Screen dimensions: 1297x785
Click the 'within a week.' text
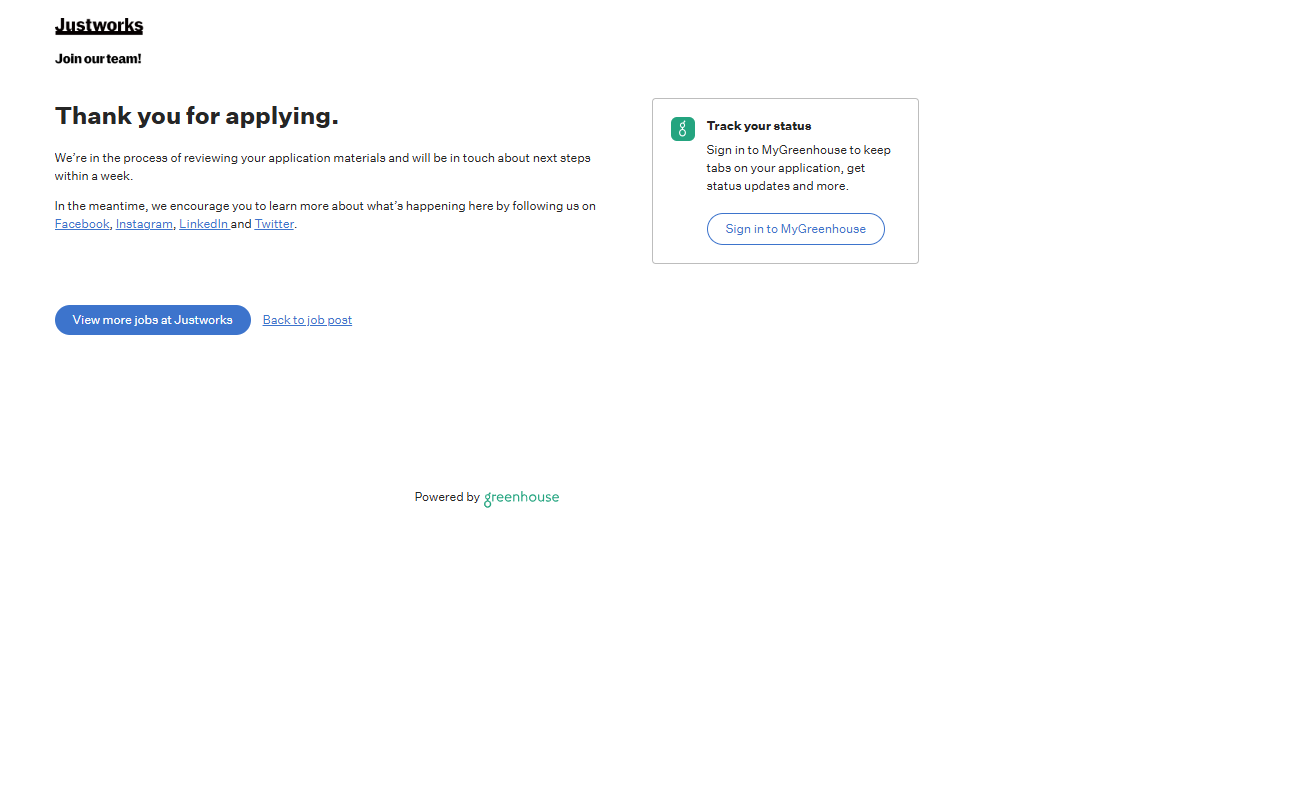pos(93,176)
